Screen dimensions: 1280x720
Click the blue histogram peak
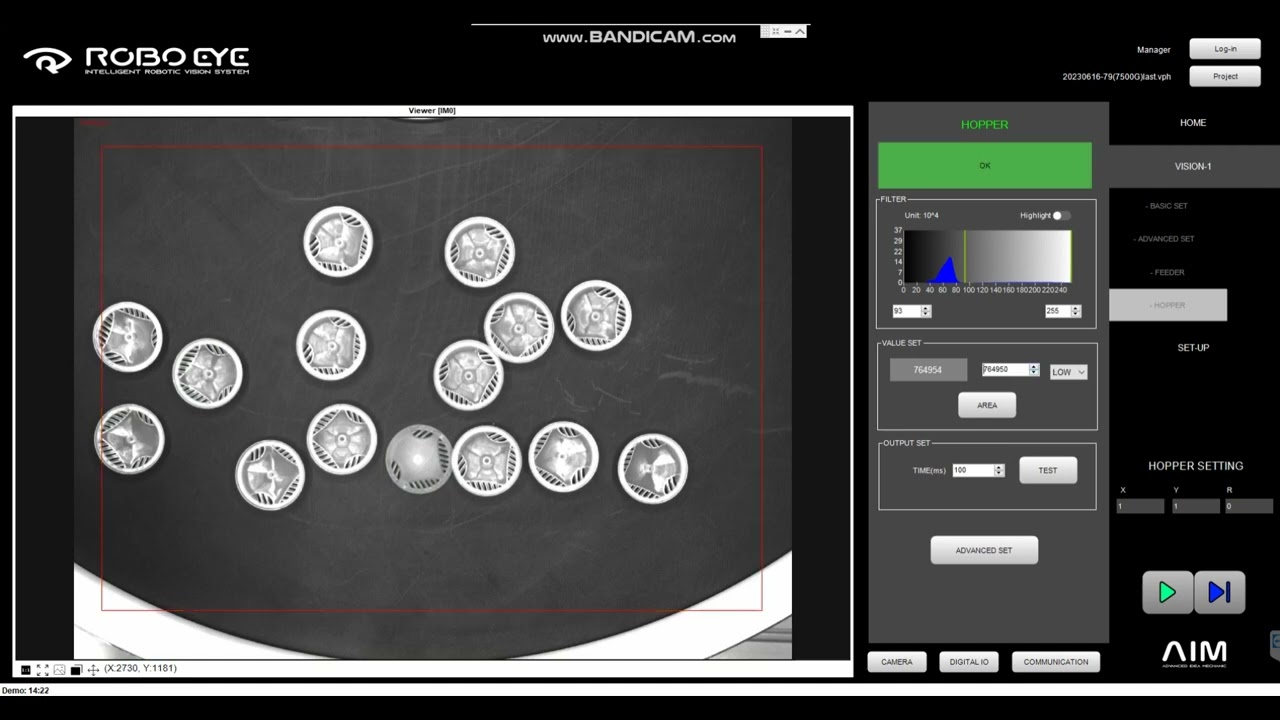[947, 271]
